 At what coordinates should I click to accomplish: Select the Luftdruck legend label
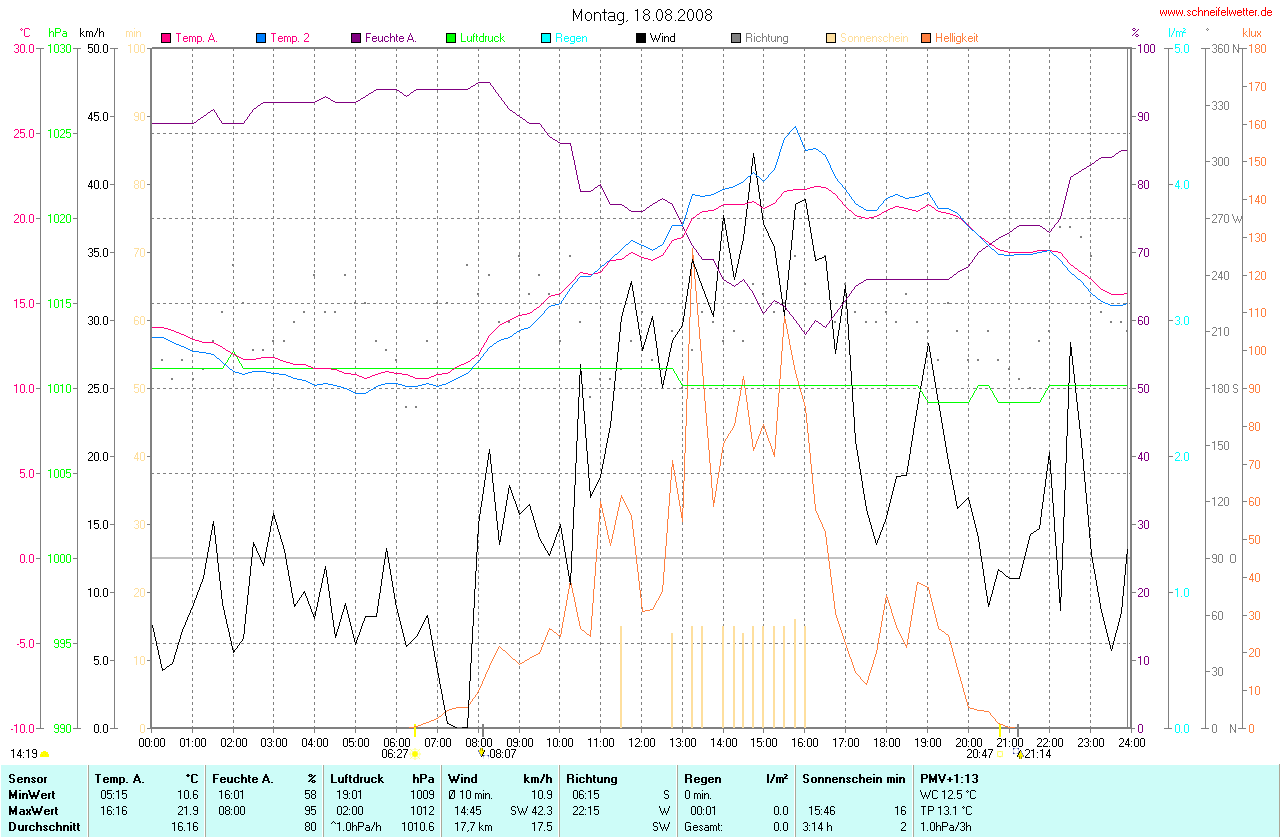[x=482, y=38]
